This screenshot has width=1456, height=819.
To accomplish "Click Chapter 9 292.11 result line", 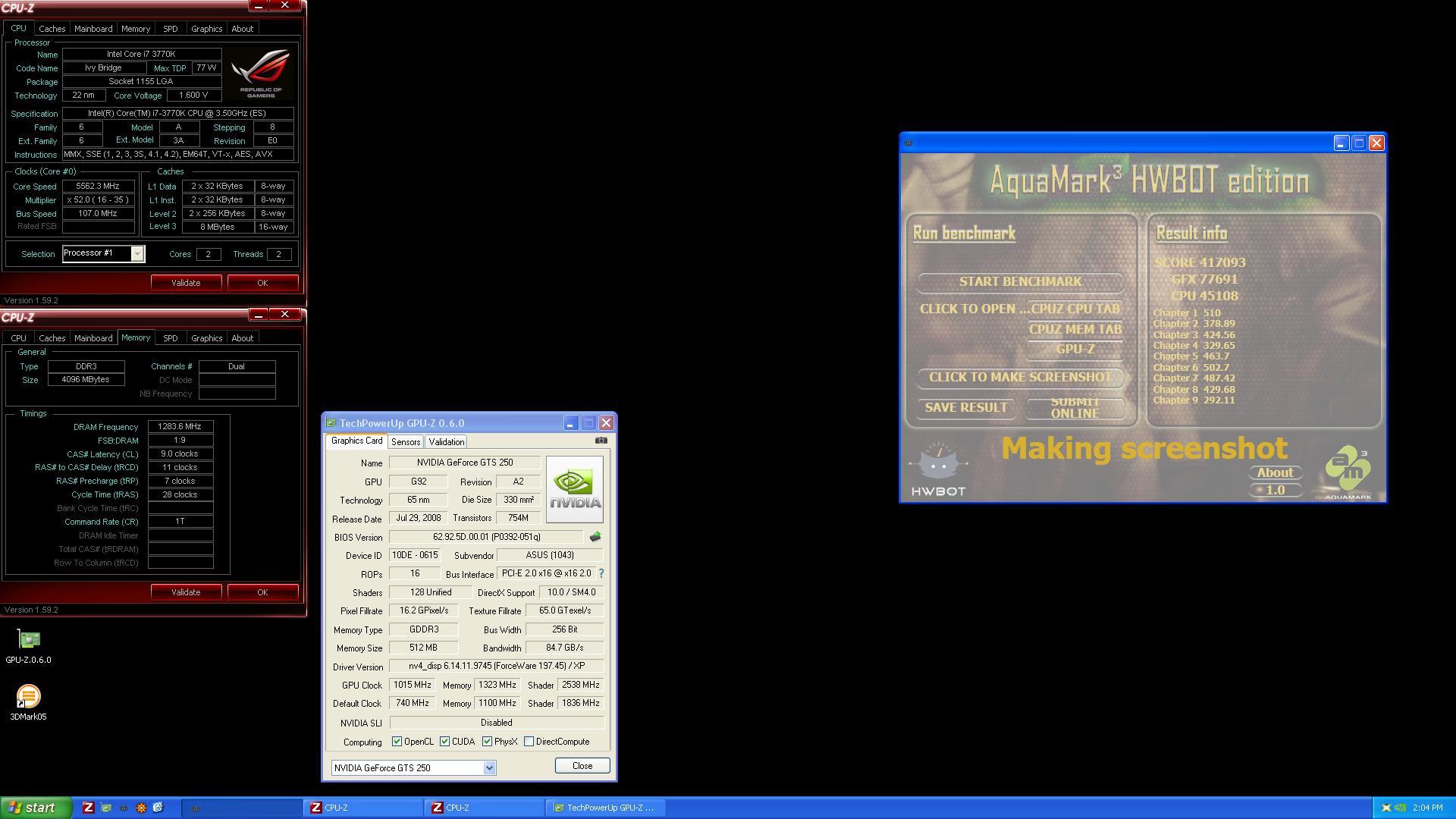I will [1194, 400].
